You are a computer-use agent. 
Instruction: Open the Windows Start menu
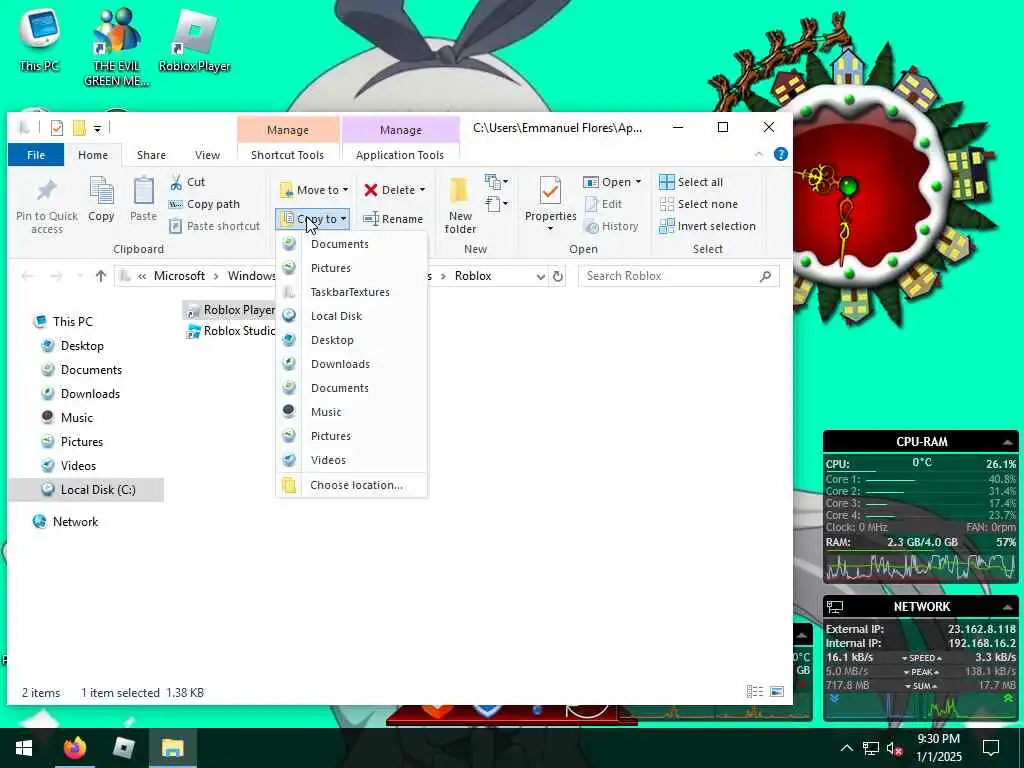point(24,748)
